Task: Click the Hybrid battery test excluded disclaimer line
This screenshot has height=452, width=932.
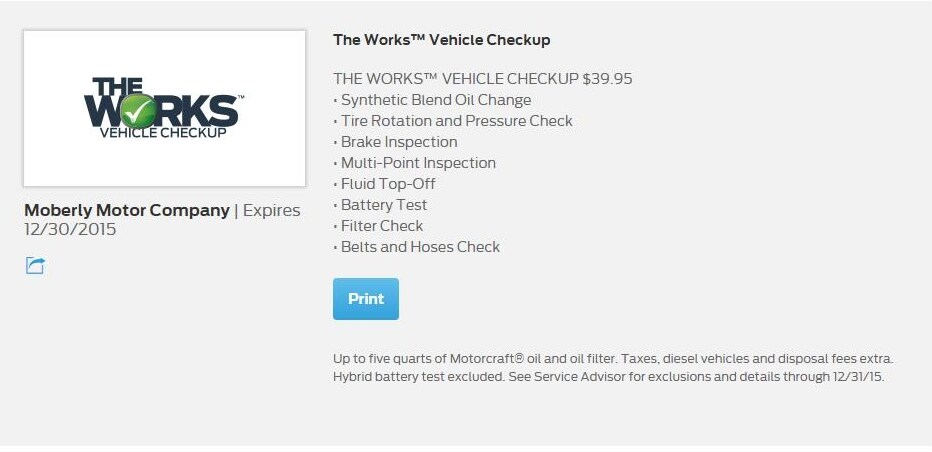Action: 608,377
